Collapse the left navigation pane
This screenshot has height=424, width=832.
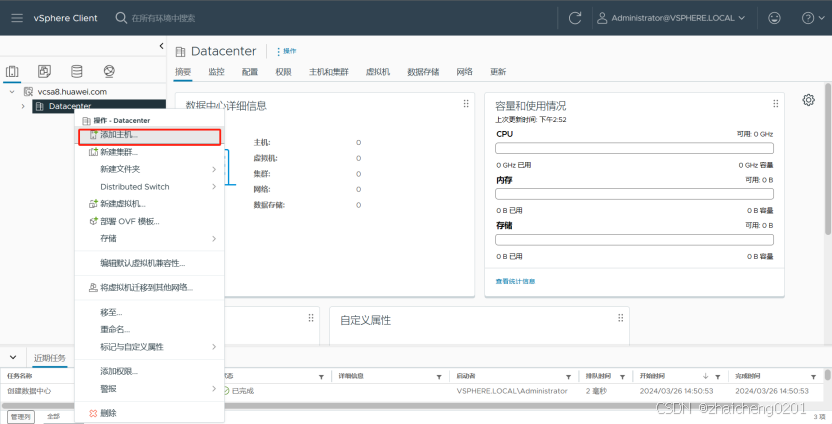coord(161,46)
